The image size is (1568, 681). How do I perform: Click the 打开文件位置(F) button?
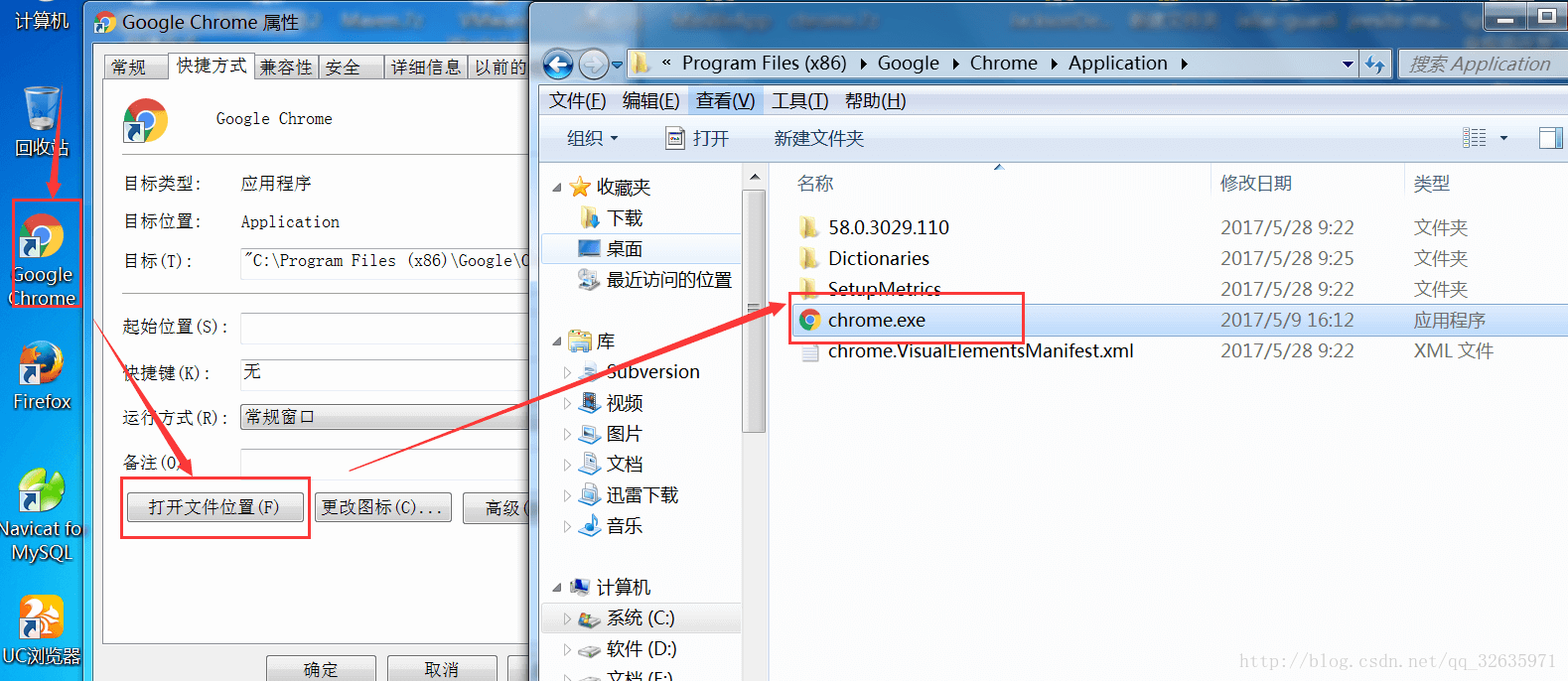(x=214, y=507)
